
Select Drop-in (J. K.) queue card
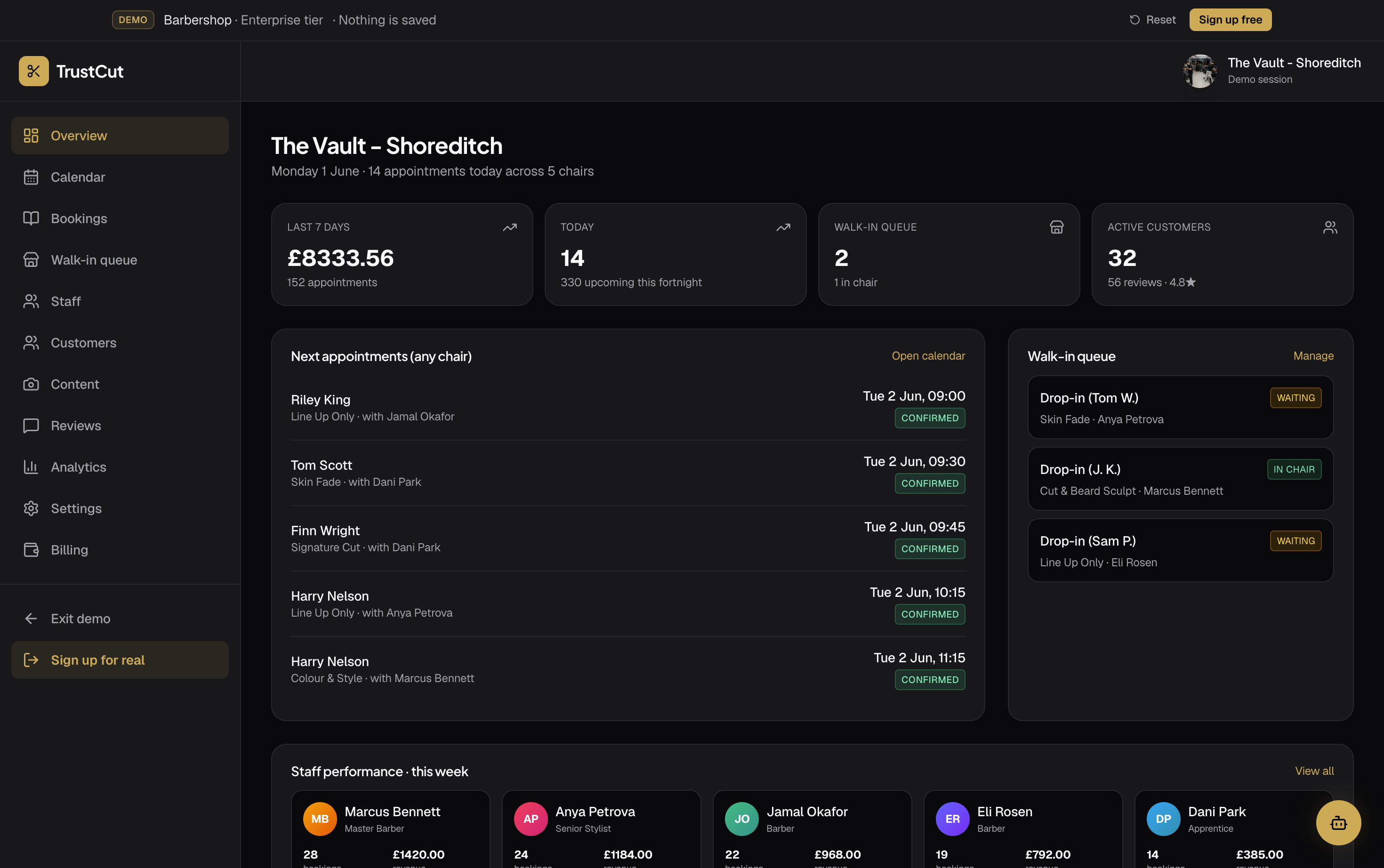(x=1180, y=479)
